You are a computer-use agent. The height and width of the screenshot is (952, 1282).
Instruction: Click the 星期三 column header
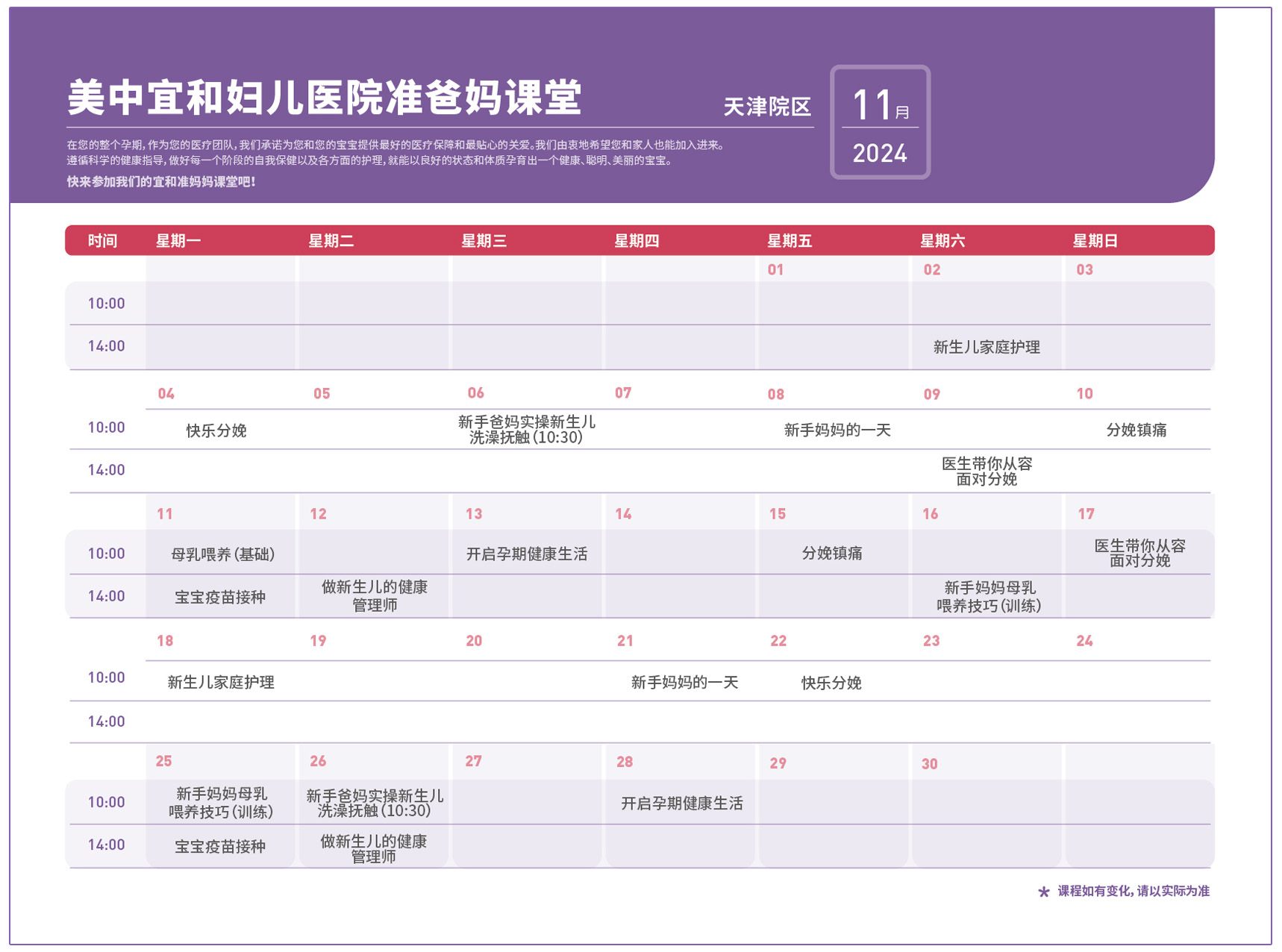[x=484, y=241]
